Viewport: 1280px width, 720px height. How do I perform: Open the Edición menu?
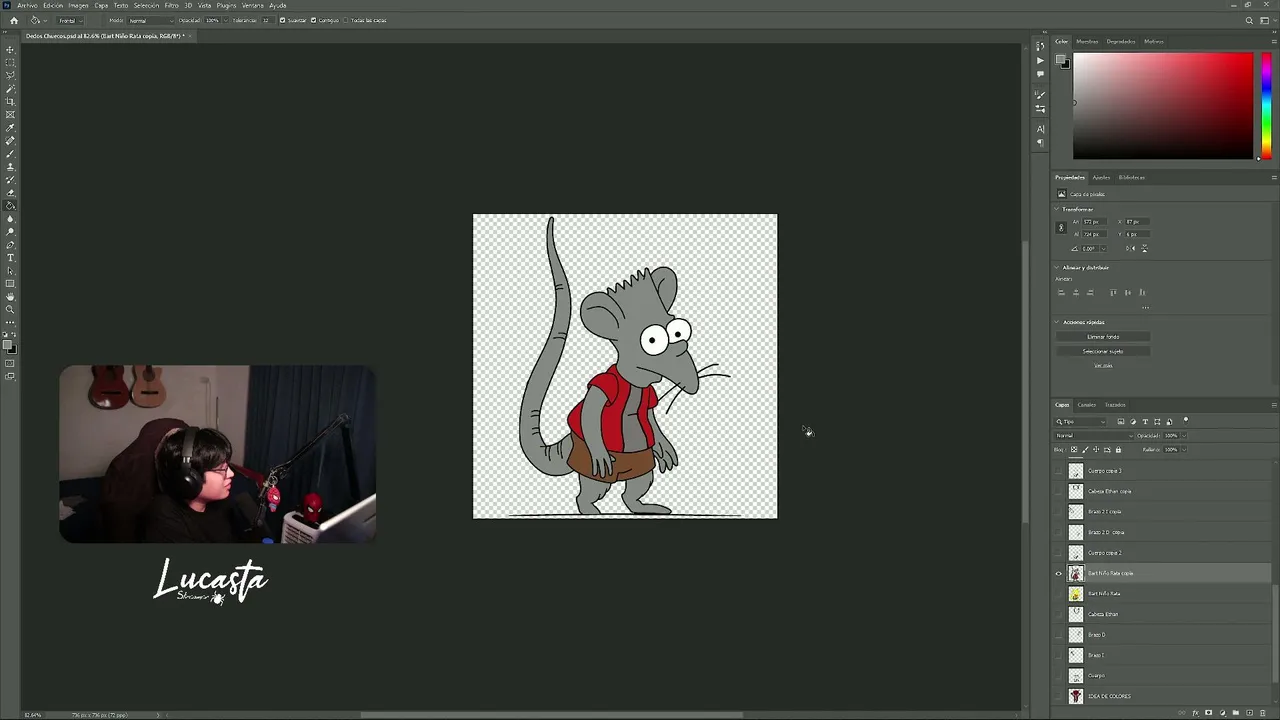[53, 5]
